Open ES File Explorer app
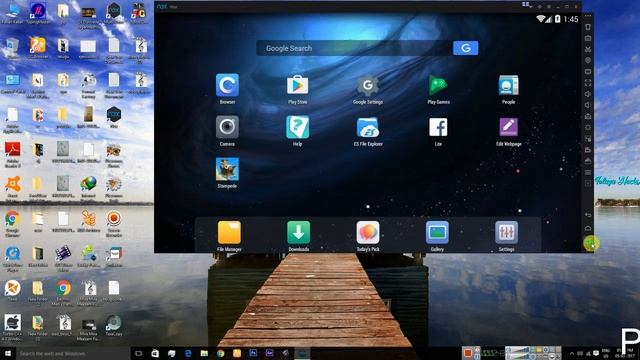This screenshot has height=360, width=640. 368,127
